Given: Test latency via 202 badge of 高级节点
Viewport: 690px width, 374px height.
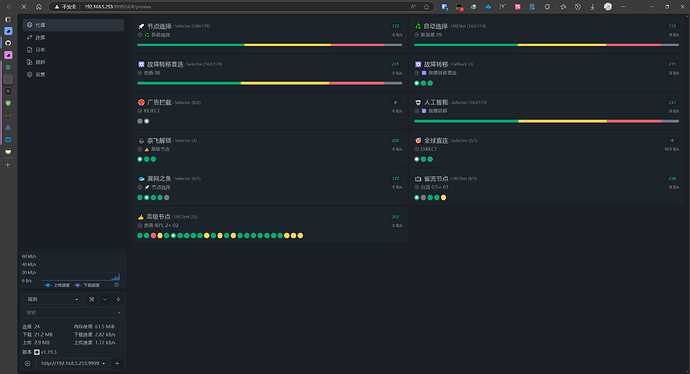Looking at the screenshot, I should coord(395,217).
